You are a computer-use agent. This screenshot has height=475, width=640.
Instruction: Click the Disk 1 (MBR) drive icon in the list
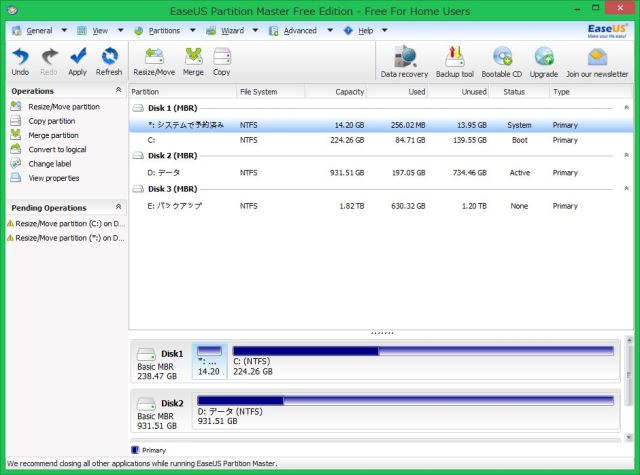coord(139,108)
